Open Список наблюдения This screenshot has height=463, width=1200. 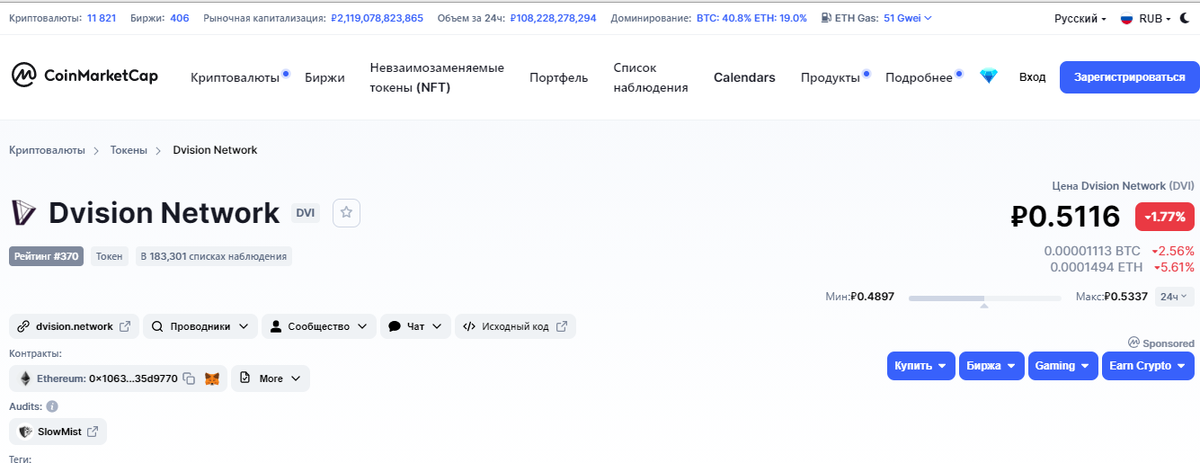click(651, 77)
